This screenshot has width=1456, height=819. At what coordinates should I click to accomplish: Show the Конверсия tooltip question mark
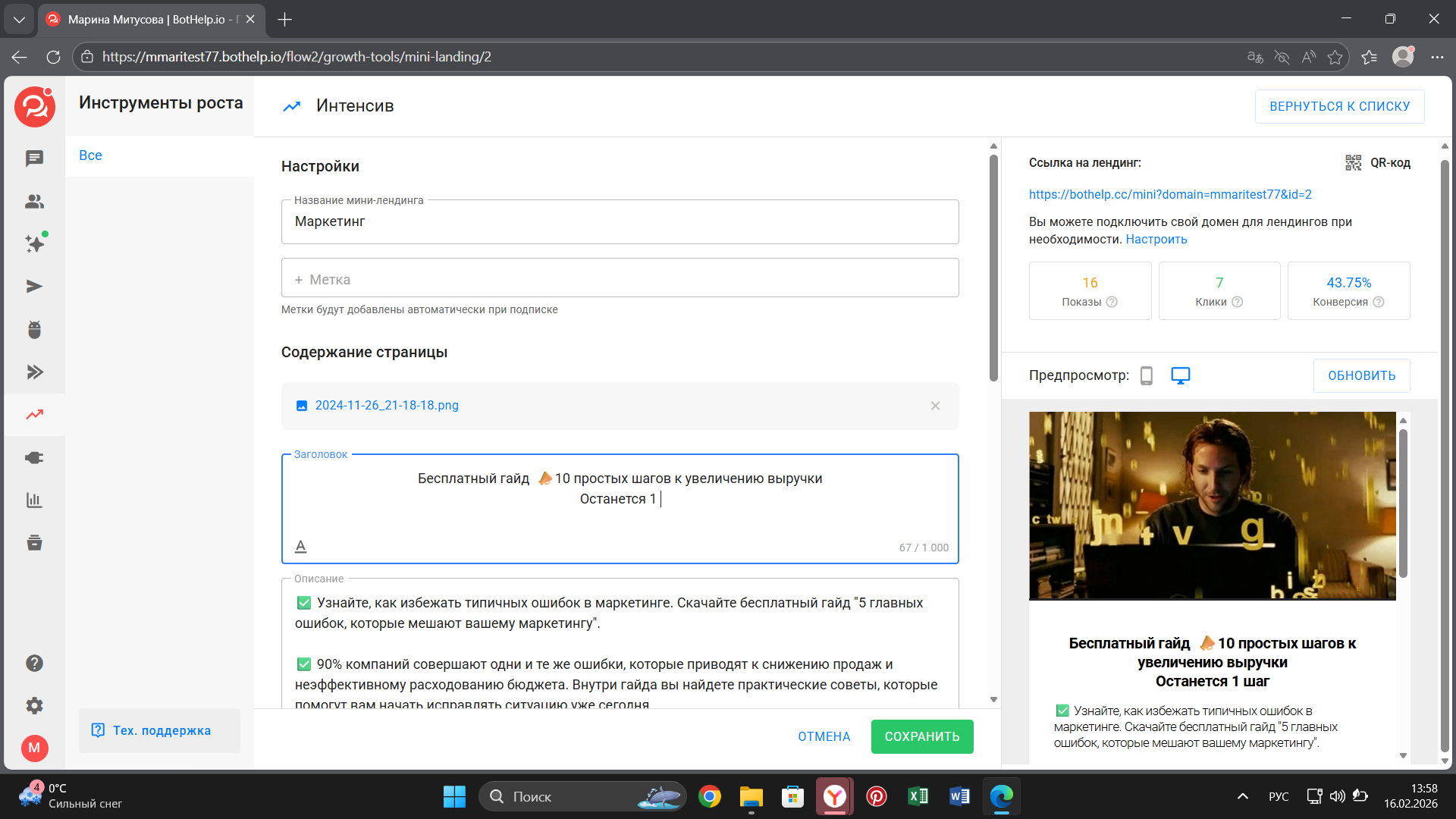pyautogui.click(x=1379, y=301)
